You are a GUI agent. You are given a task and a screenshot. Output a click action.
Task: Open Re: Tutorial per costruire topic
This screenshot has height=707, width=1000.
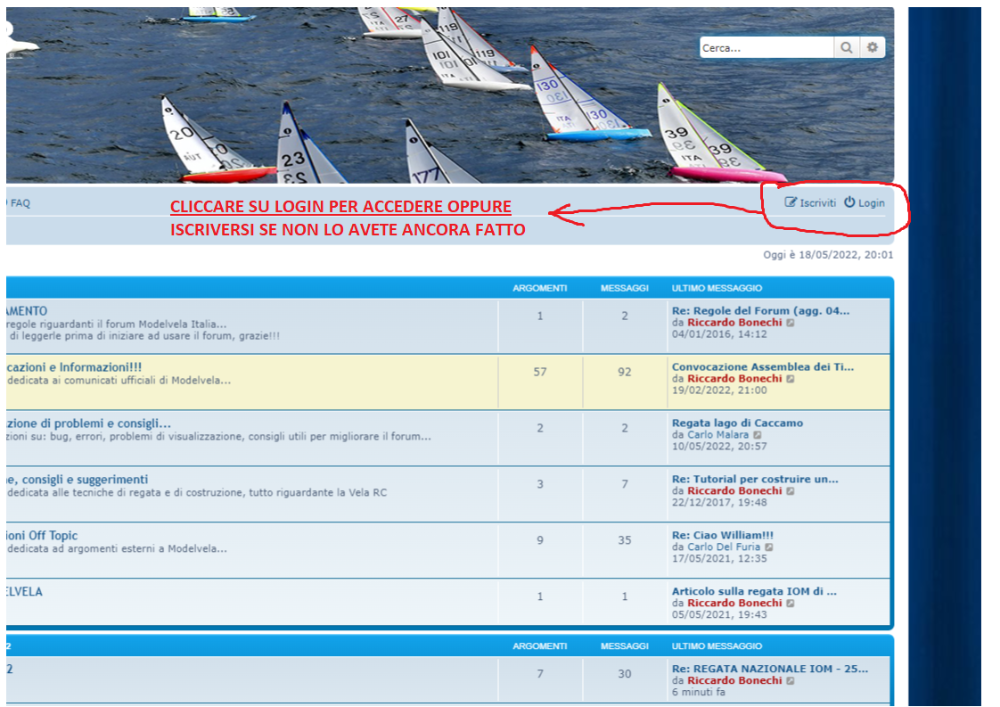pos(755,479)
